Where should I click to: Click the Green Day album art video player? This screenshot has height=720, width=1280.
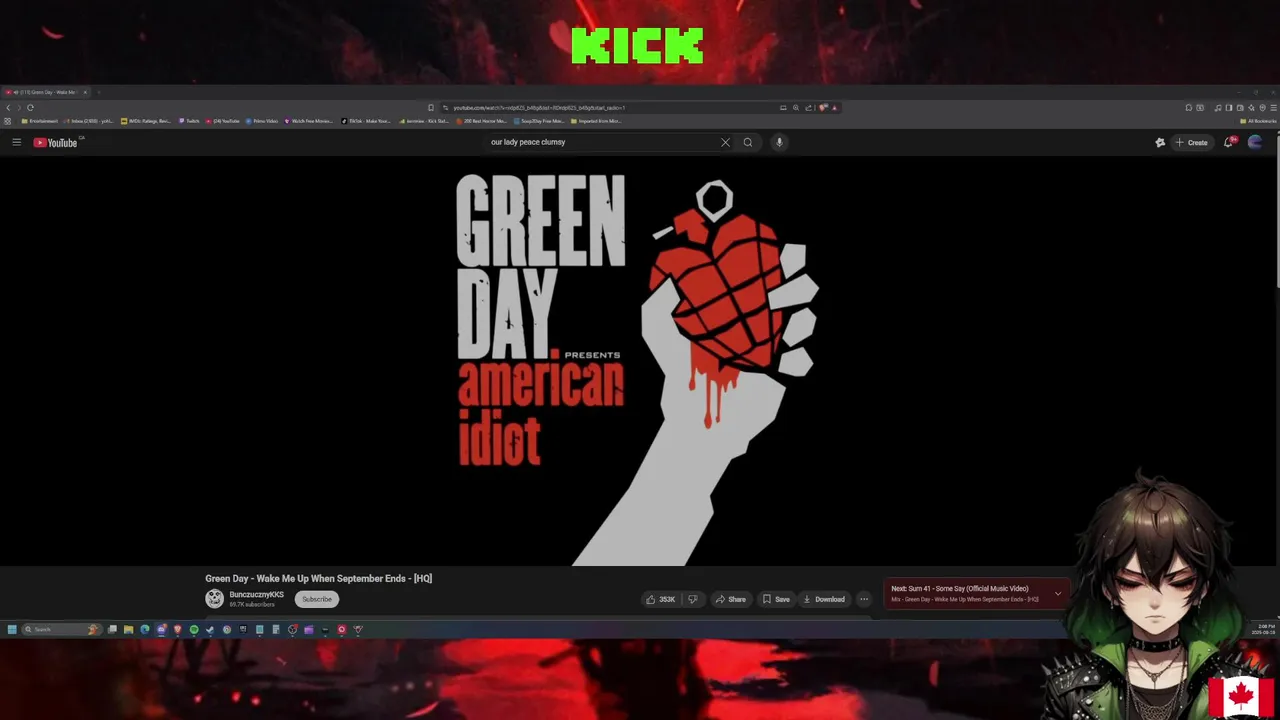[638, 362]
